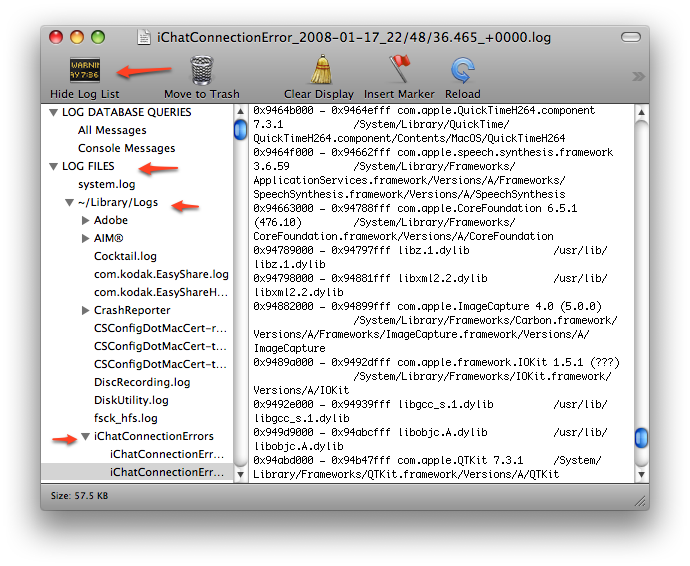Click the yellow minimize window button
This screenshot has height=566, width=690.
tap(77, 37)
